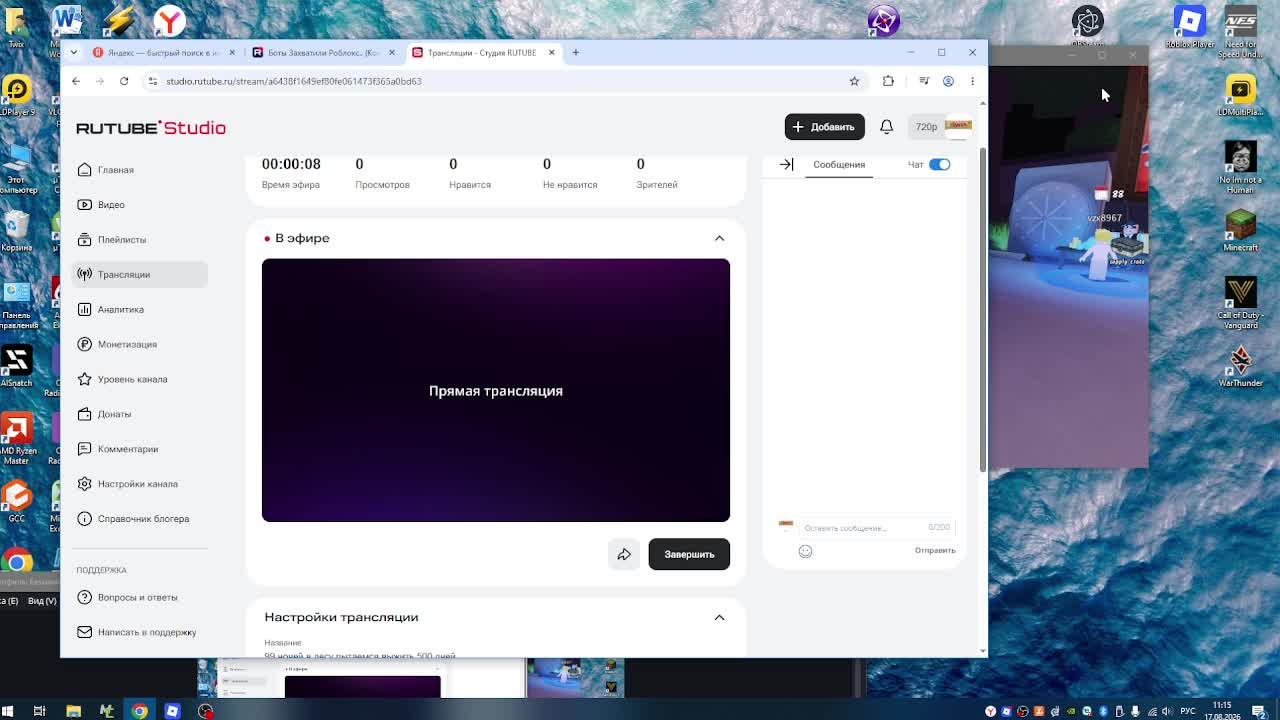This screenshot has height=720, width=1280.
Task: Click the page vertical scrollbar
Action: click(983, 310)
